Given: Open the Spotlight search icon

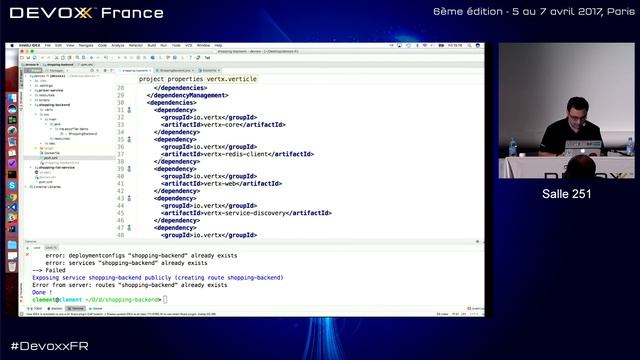Looking at the screenshot, I should click(x=470, y=45).
